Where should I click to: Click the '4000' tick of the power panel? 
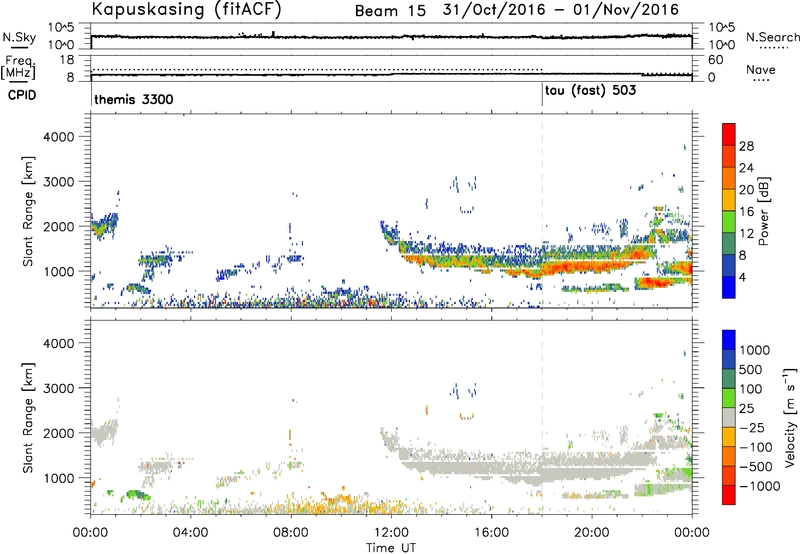pyautogui.click(x=58, y=137)
